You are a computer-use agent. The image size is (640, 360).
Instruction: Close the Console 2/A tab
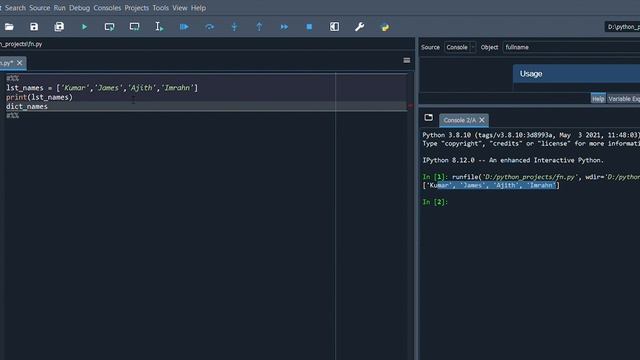[x=482, y=120]
